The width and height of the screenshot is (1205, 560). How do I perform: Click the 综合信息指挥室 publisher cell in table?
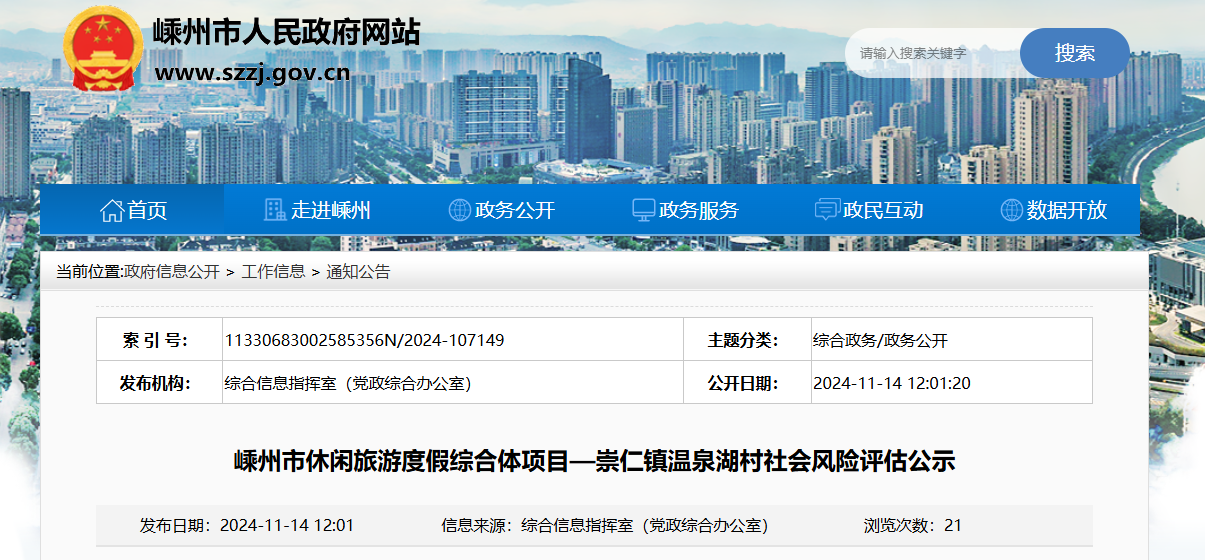[452, 383]
